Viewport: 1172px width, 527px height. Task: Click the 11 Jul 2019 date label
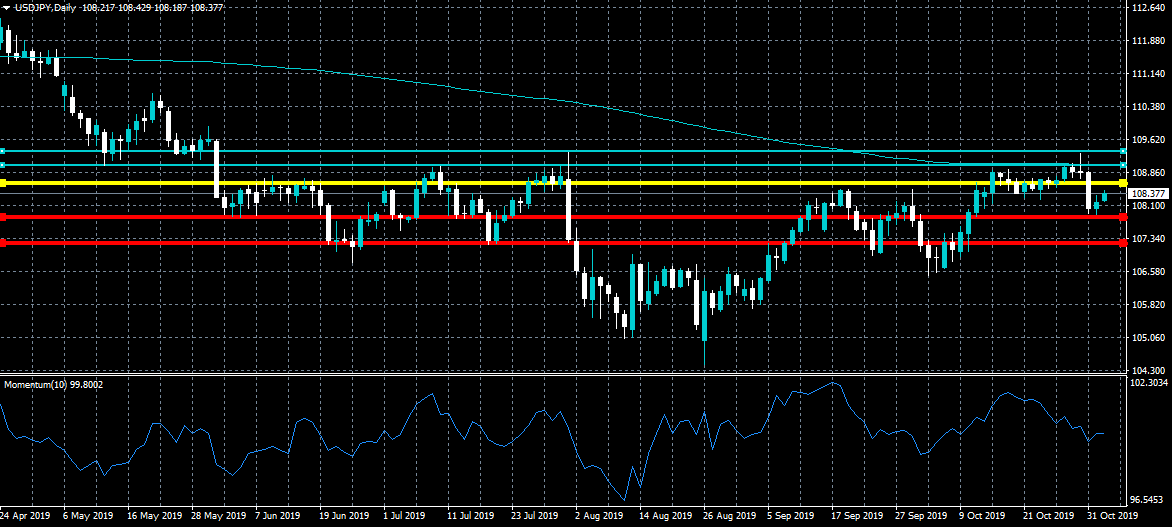471,516
